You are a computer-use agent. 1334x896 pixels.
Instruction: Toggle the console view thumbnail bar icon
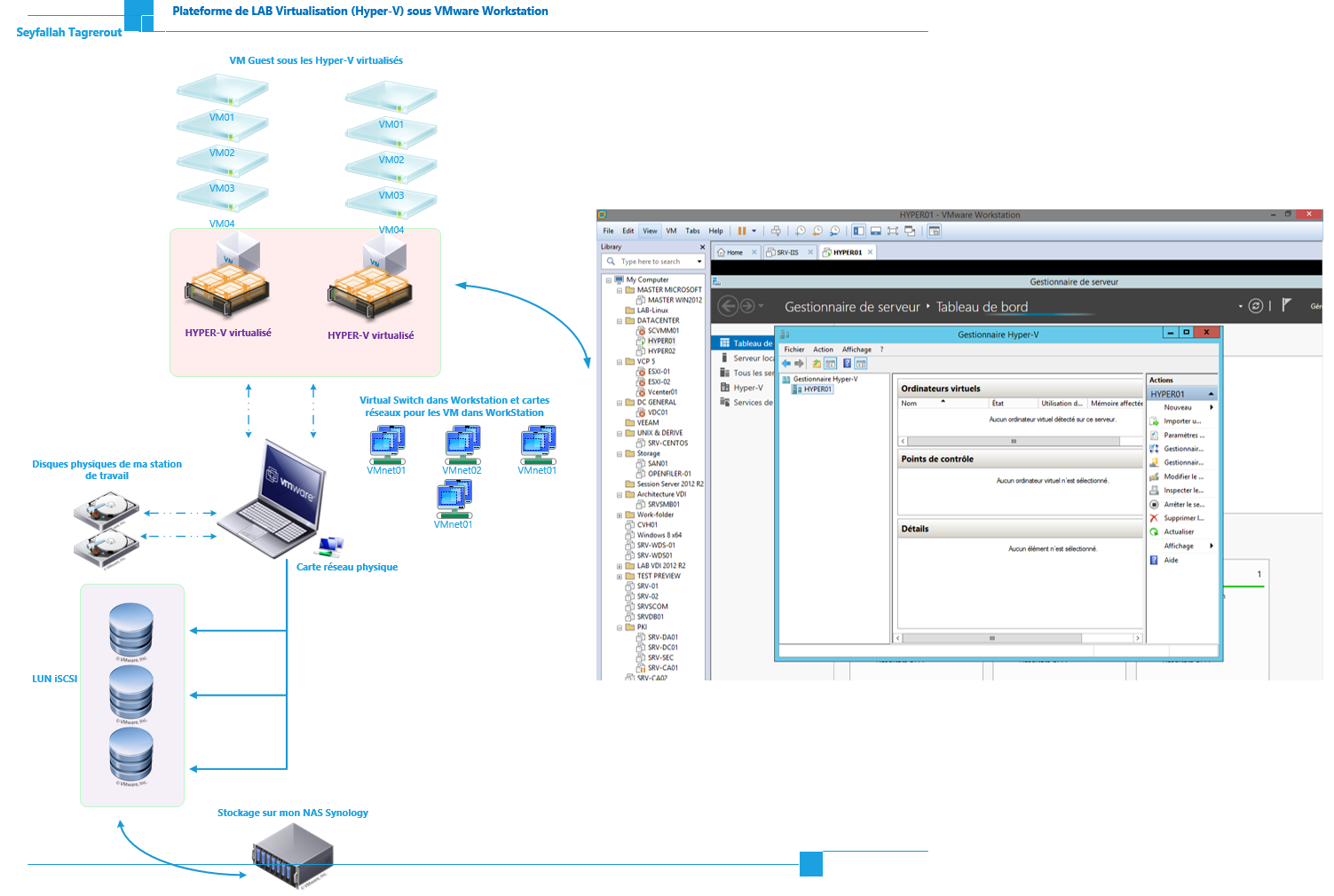(875, 231)
